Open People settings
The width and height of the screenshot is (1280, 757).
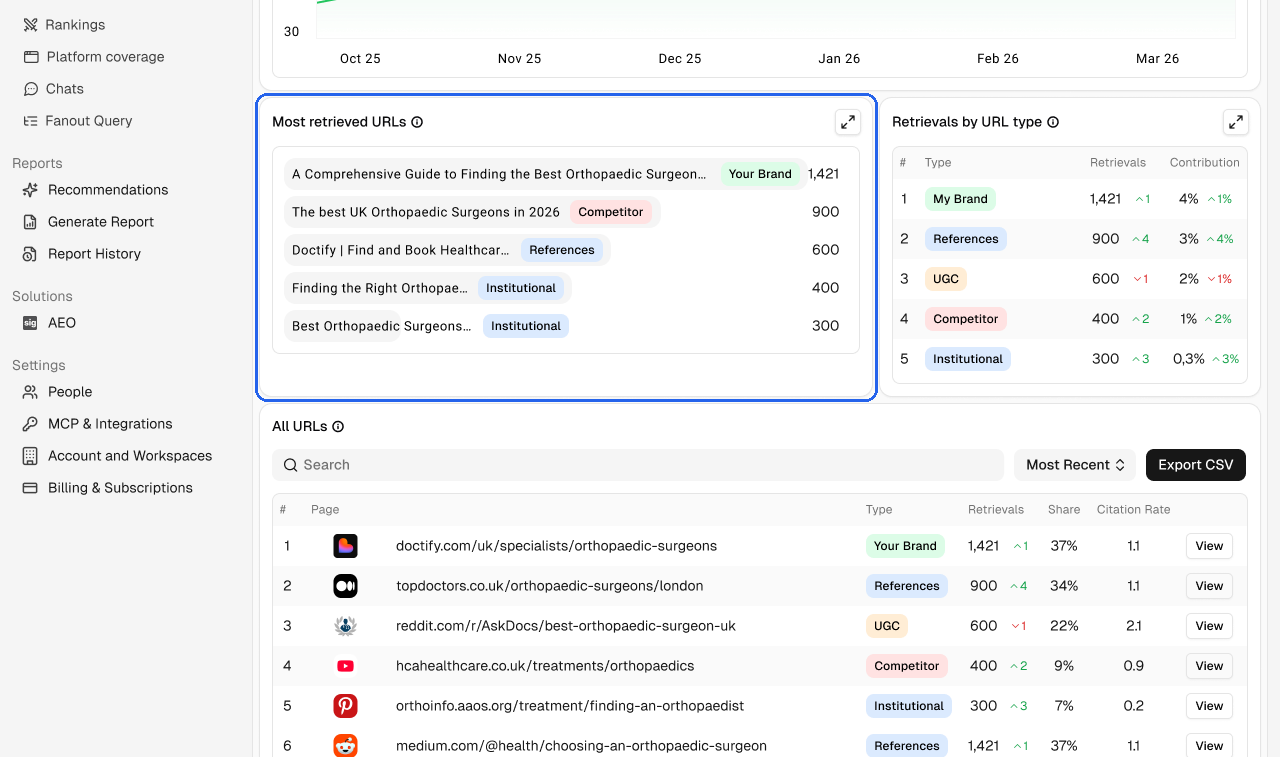click(58, 392)
